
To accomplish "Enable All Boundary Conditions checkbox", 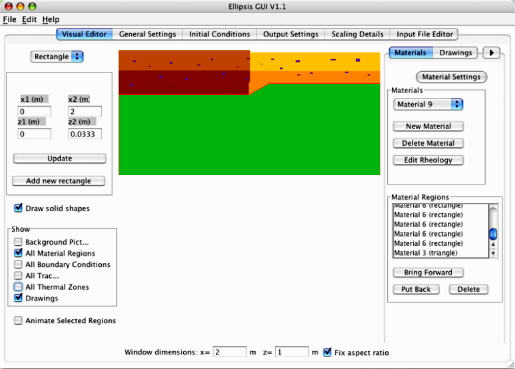I will click(x=18, y=264).
